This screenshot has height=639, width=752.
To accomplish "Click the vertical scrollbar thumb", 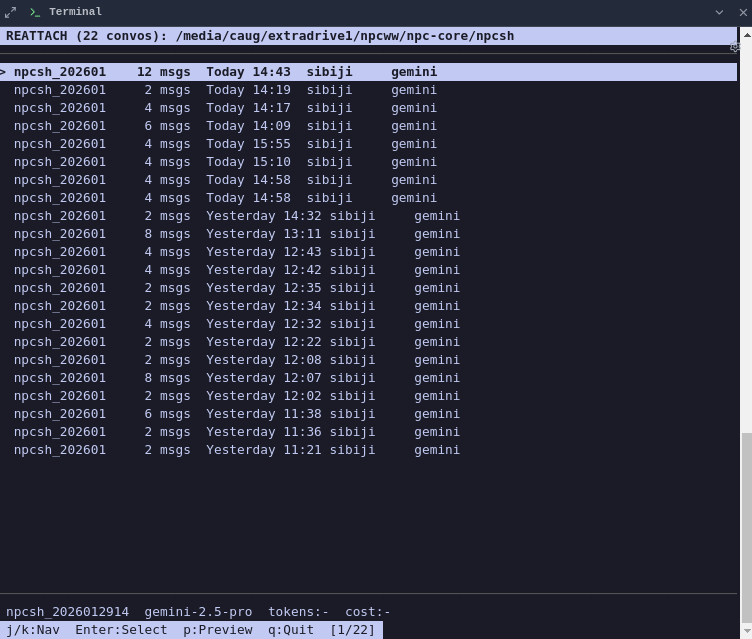I will click(747, 527).
